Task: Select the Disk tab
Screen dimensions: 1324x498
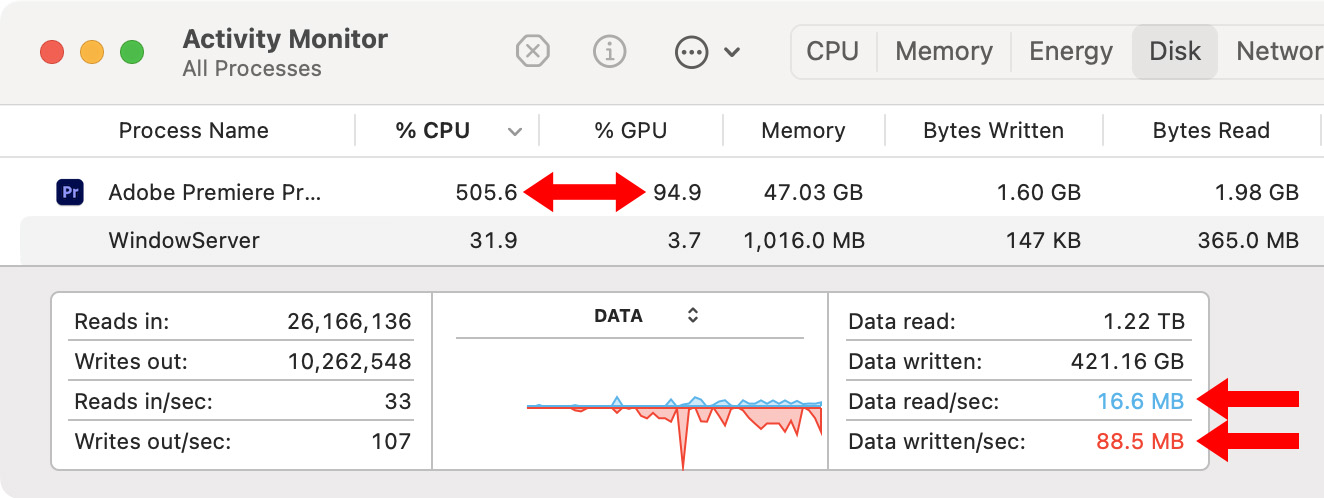Action: pyautogui.click(x=1175, y=51)
